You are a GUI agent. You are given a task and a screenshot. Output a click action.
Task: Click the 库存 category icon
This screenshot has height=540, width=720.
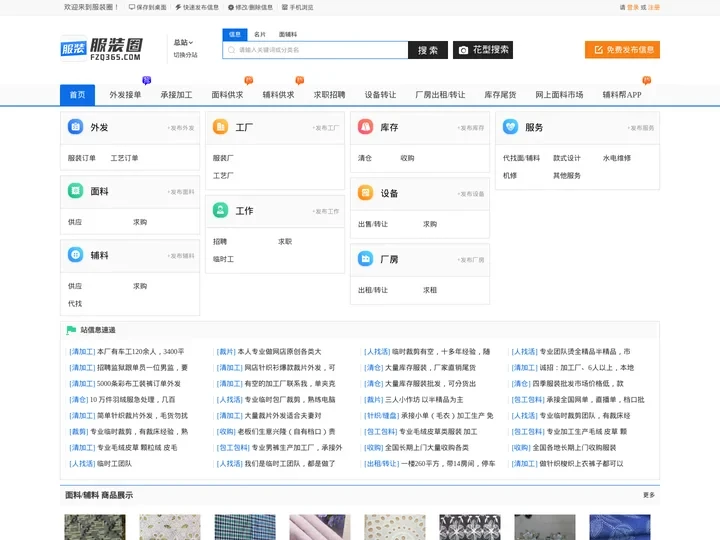366,126
